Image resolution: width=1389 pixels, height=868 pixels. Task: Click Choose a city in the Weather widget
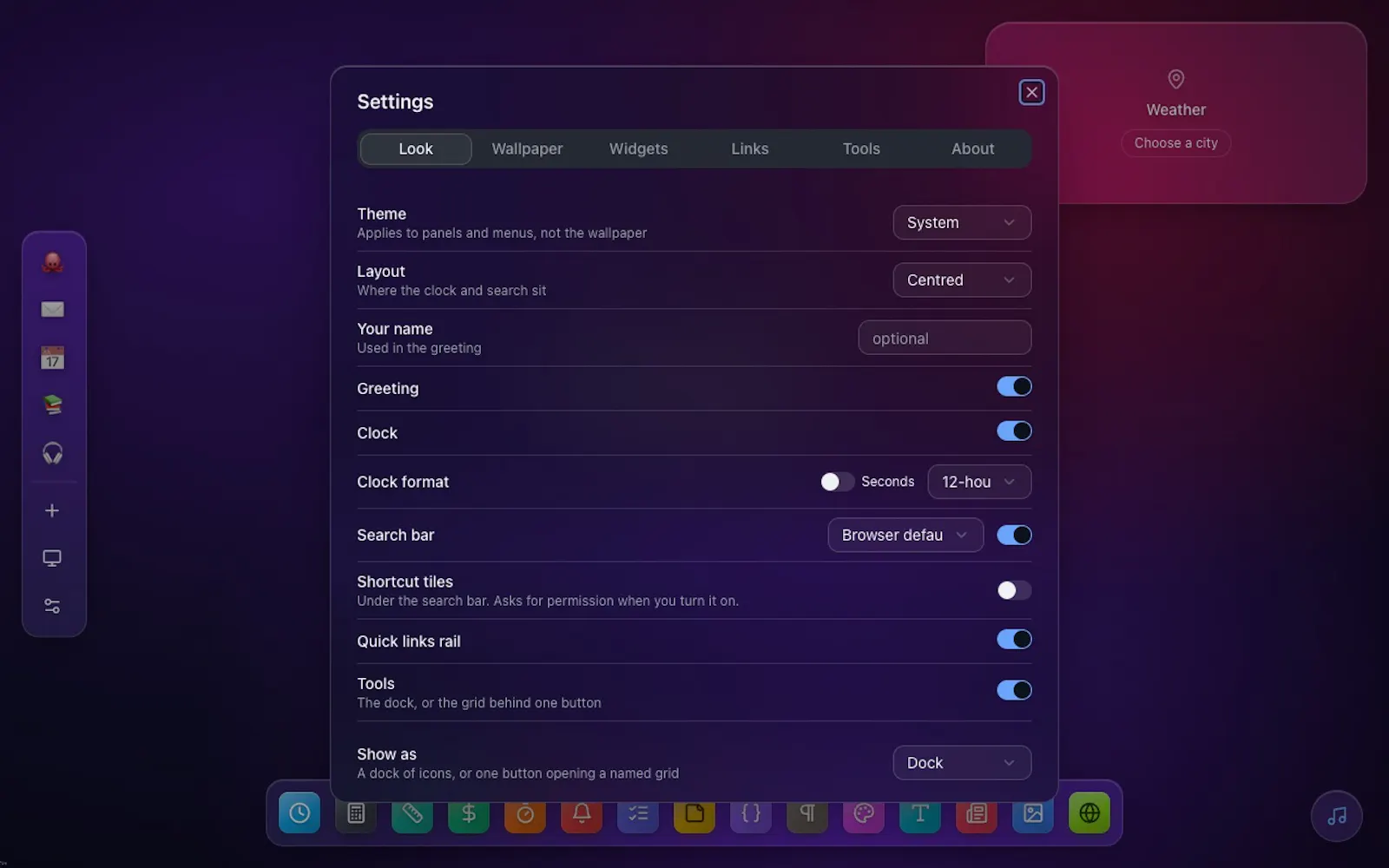click(1175, 143)
